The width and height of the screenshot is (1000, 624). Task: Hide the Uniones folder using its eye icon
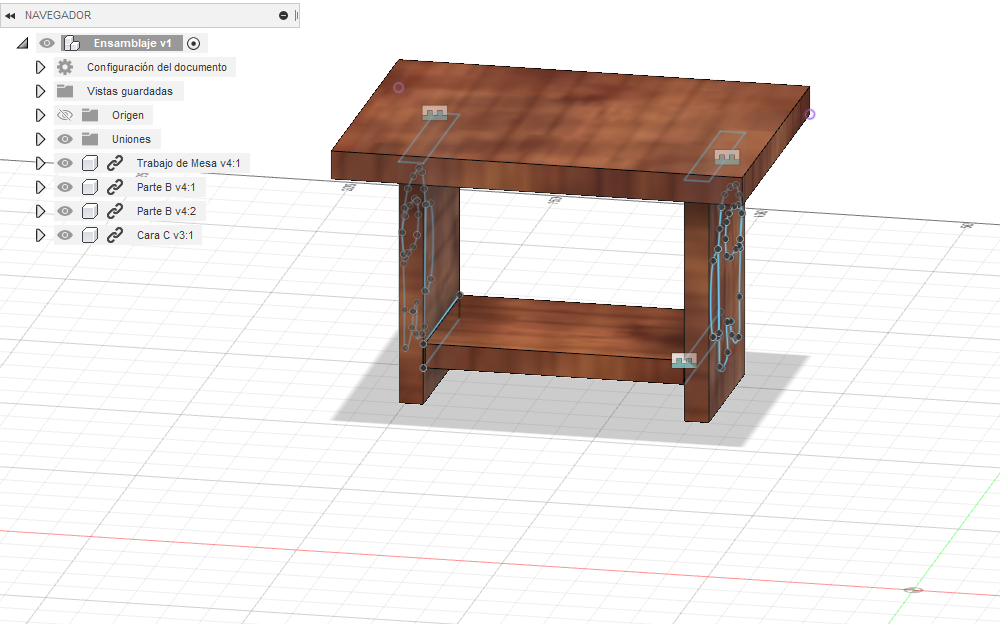click(x=65, y=139)
